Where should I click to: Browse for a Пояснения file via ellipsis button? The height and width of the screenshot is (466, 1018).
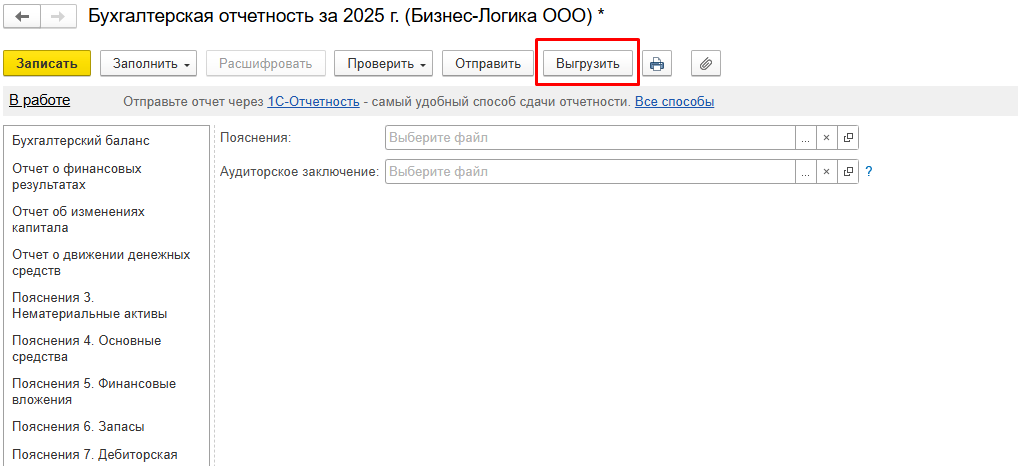[x=806, y=138]
